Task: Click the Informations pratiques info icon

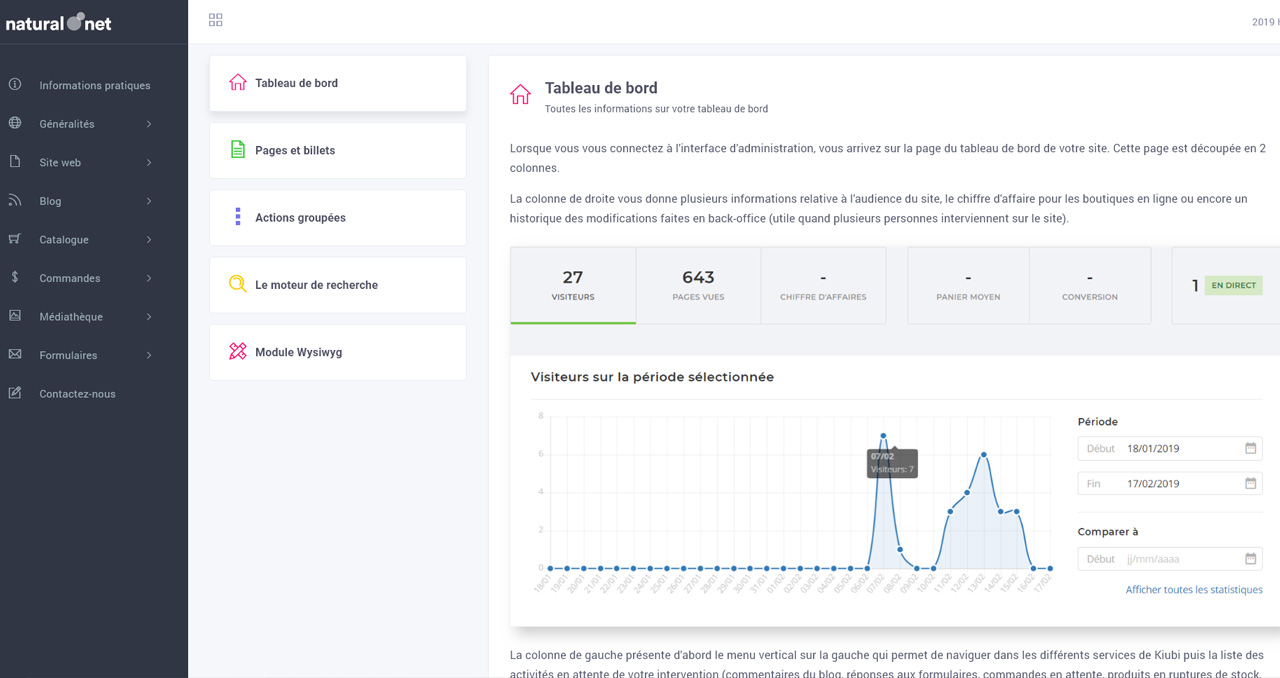Action: pos(15,85)
